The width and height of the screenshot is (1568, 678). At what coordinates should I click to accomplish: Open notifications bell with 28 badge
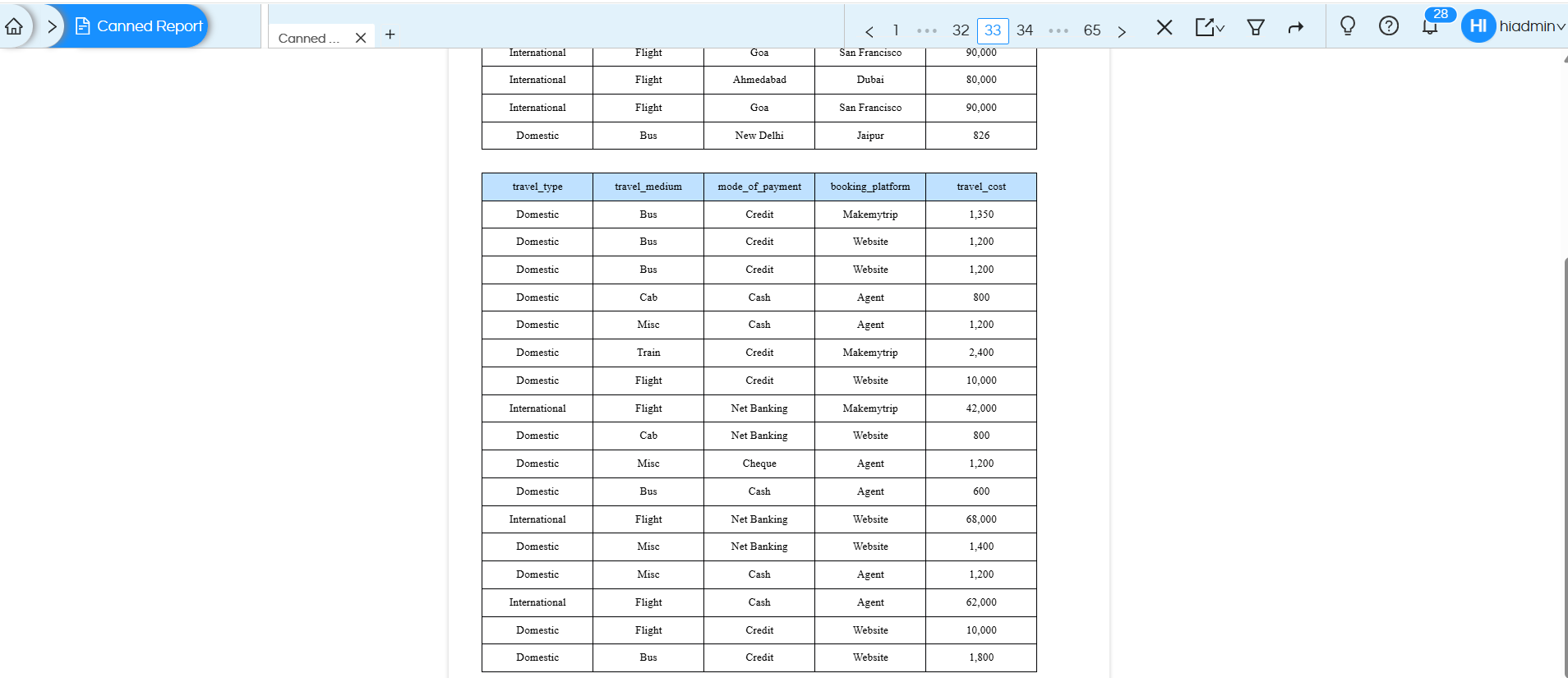(x=1431, y=25)
